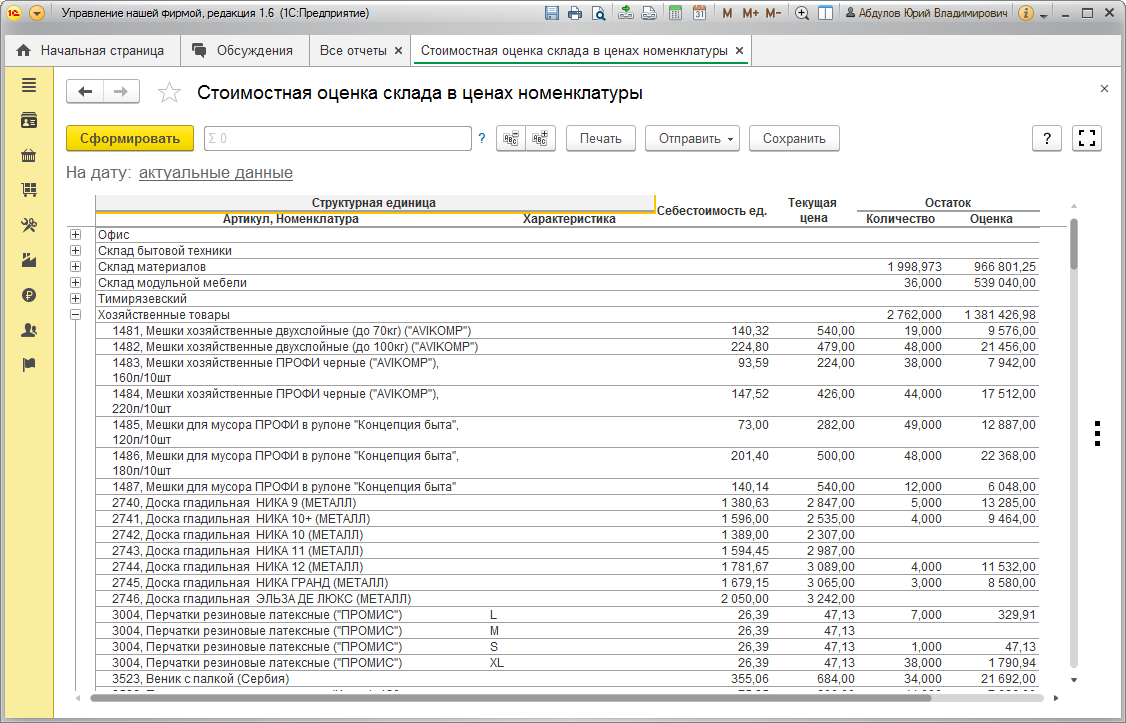
Task: Go to the Начальная страница tab
Action: (100, 50)
